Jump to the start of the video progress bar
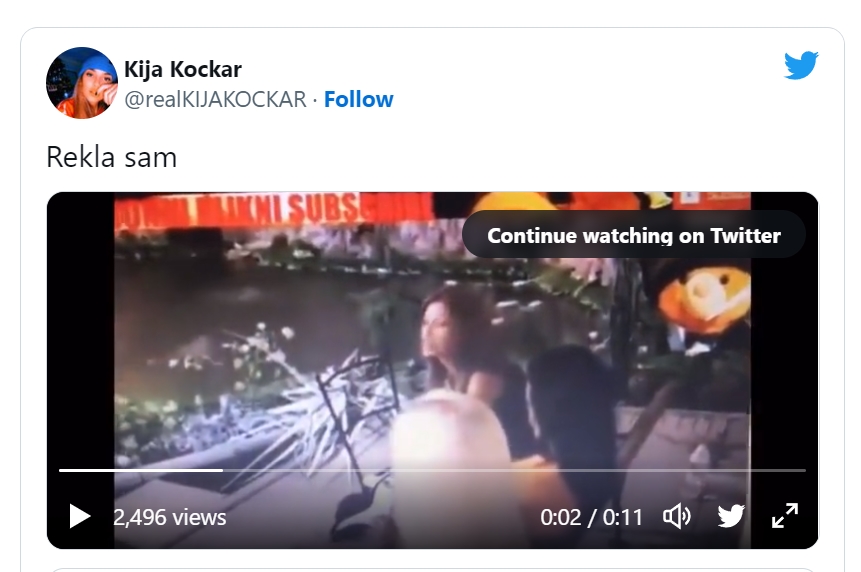The width and height of the screenshot is (861, 572). pyautogui.click(x=61, y=470)
